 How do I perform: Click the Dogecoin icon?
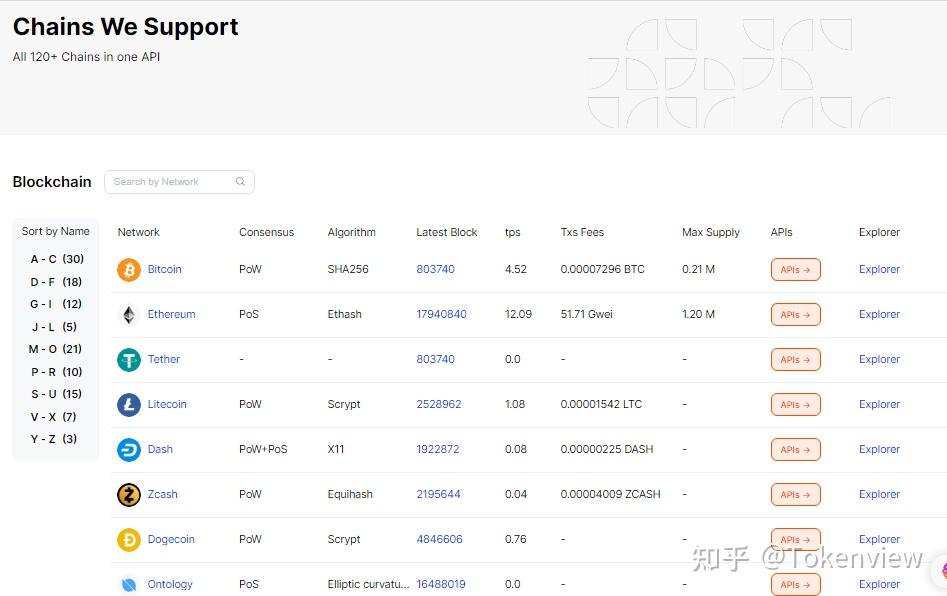click(128, 539)
